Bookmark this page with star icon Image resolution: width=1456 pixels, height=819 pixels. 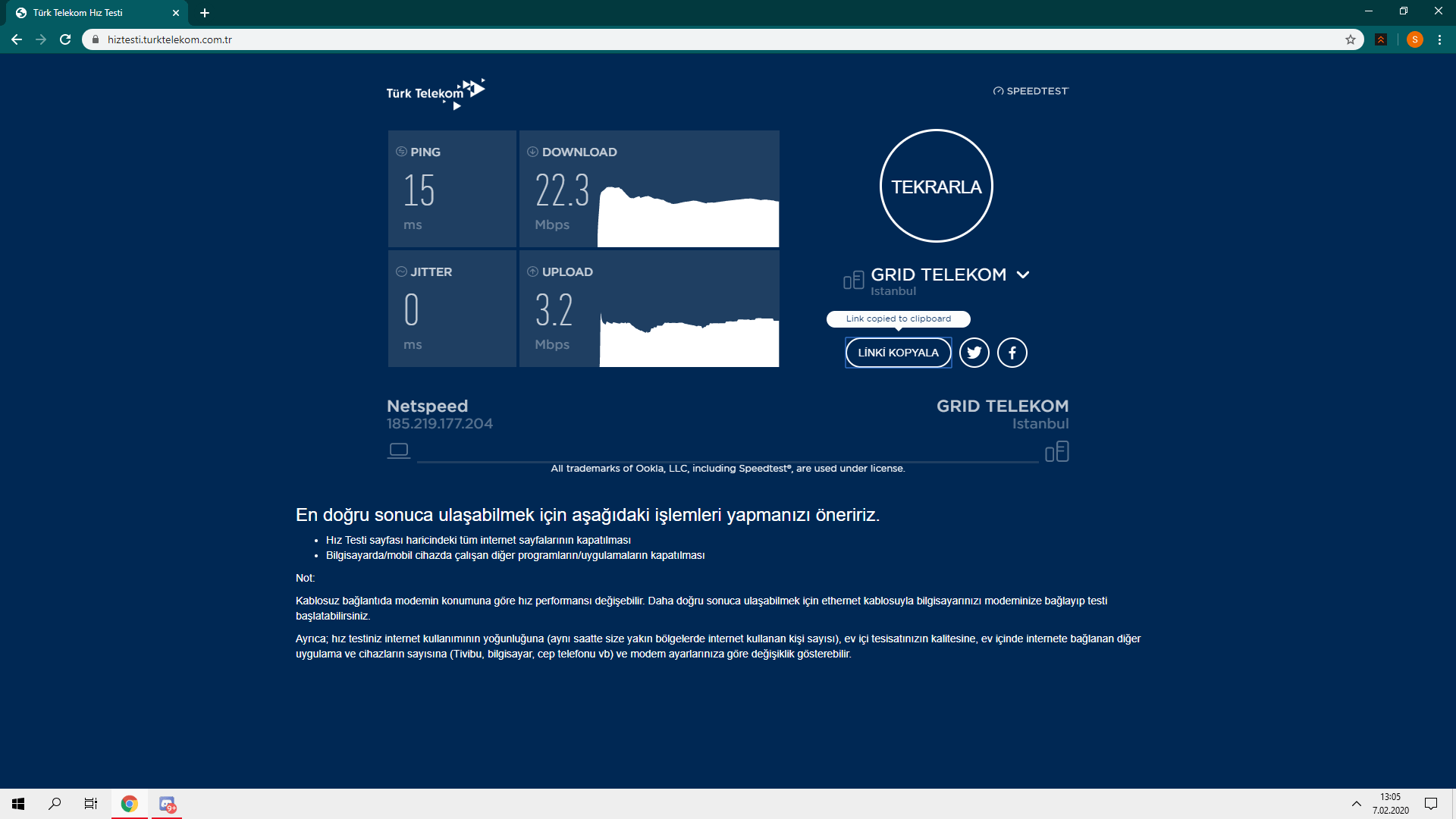(x=1351, y=39)
